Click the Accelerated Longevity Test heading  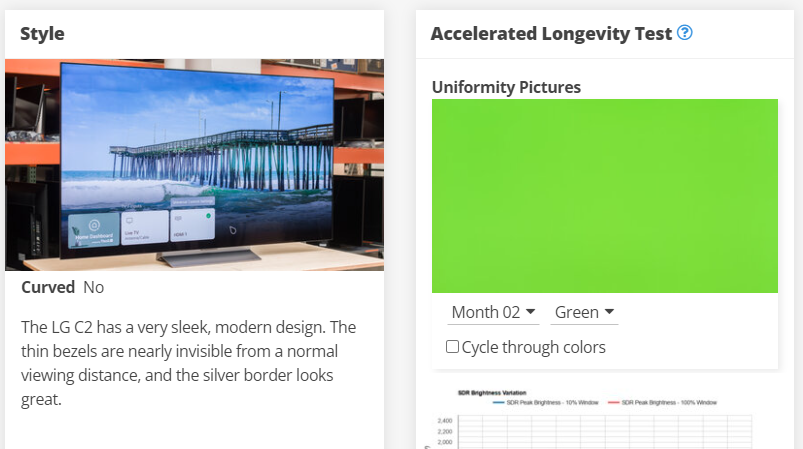[551, 34]
